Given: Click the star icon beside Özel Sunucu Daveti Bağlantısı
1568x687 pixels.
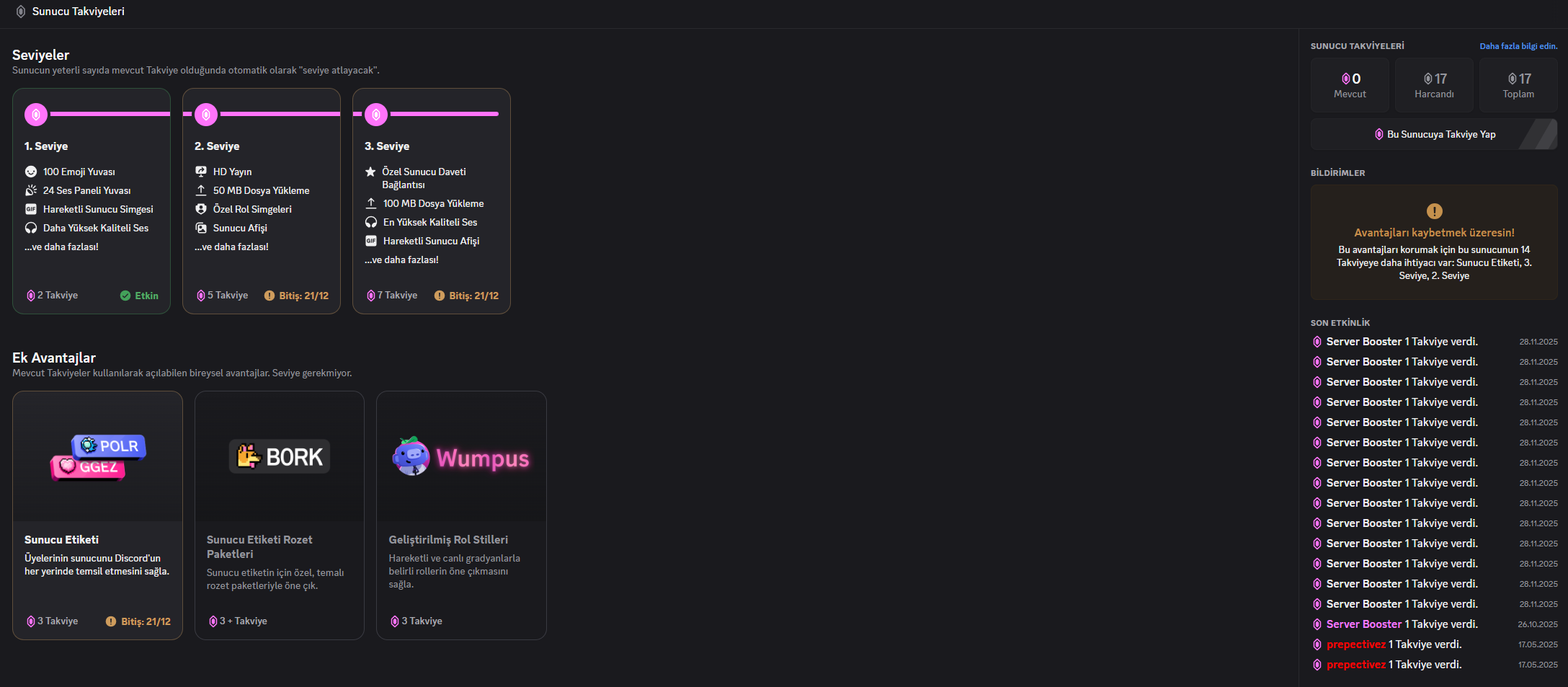Looking at the screenshot, I should [370, 172].
